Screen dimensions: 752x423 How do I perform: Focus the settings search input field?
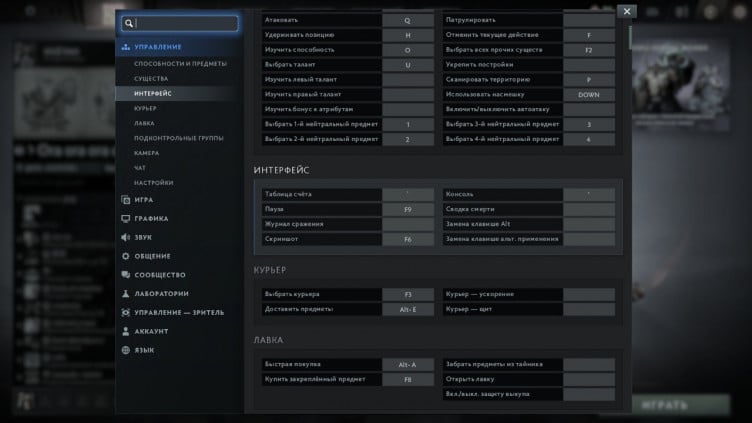tap(185, 23)
